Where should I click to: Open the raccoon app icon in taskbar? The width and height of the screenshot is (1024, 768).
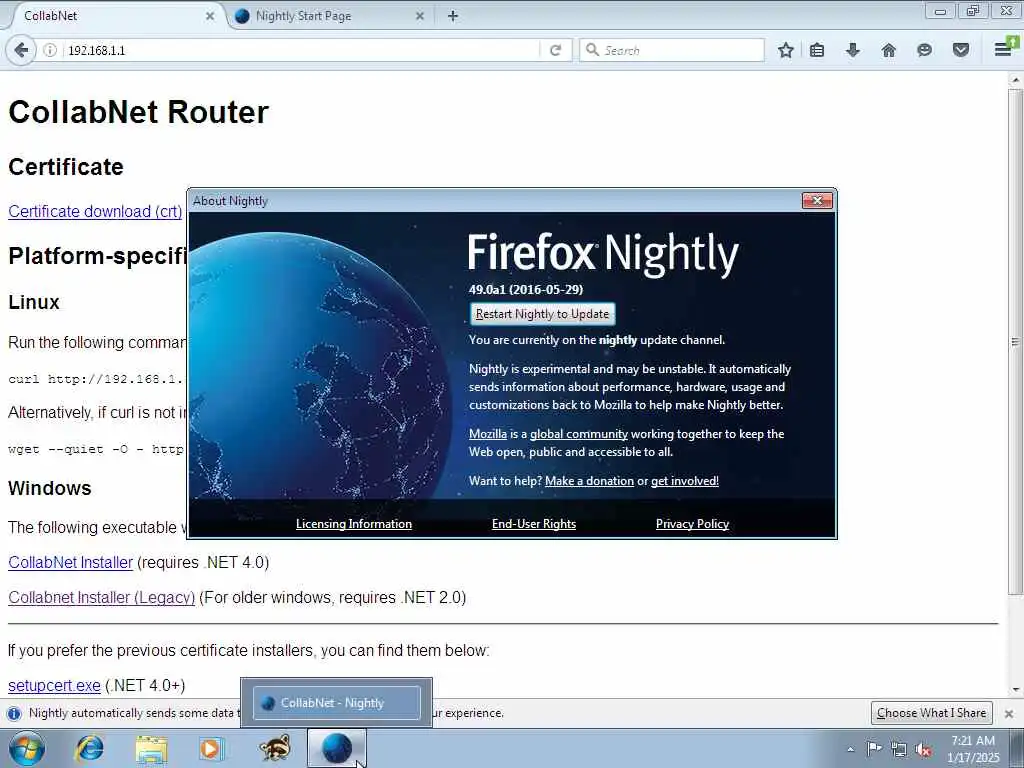click(274, 748)
